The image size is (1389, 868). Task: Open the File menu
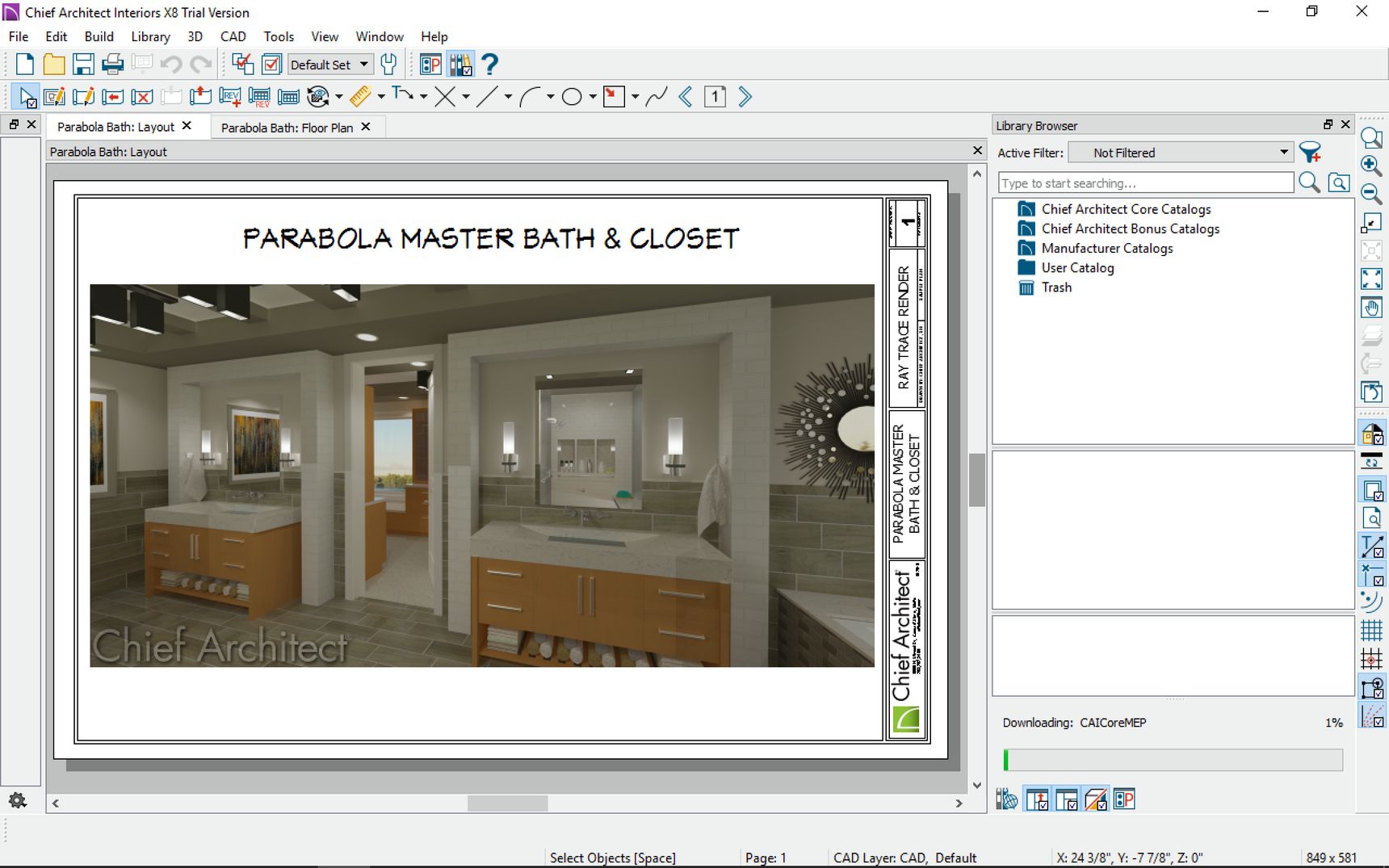tap(19, 36)
